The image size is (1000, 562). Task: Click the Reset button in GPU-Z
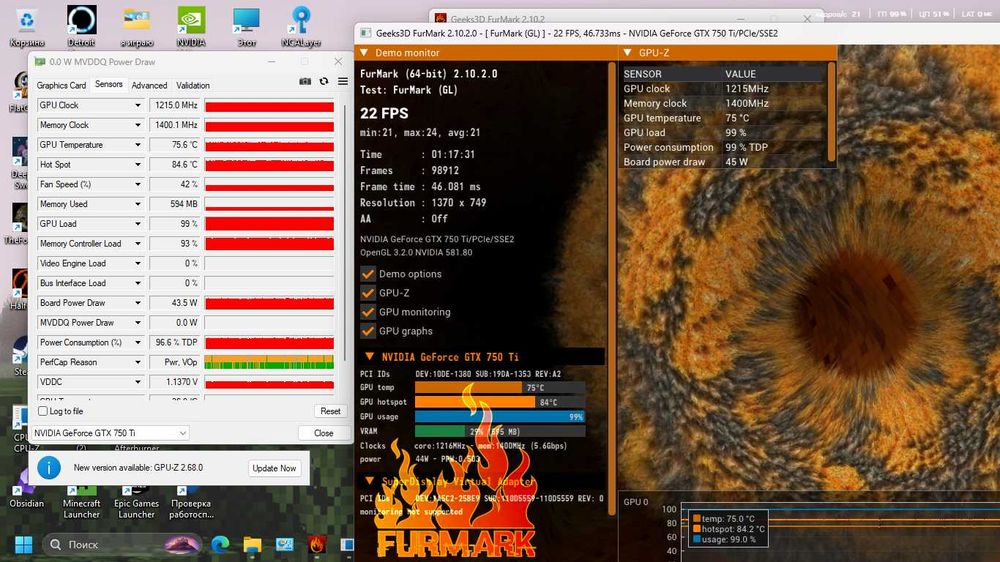pyautogui.click(x=330, y=411)
